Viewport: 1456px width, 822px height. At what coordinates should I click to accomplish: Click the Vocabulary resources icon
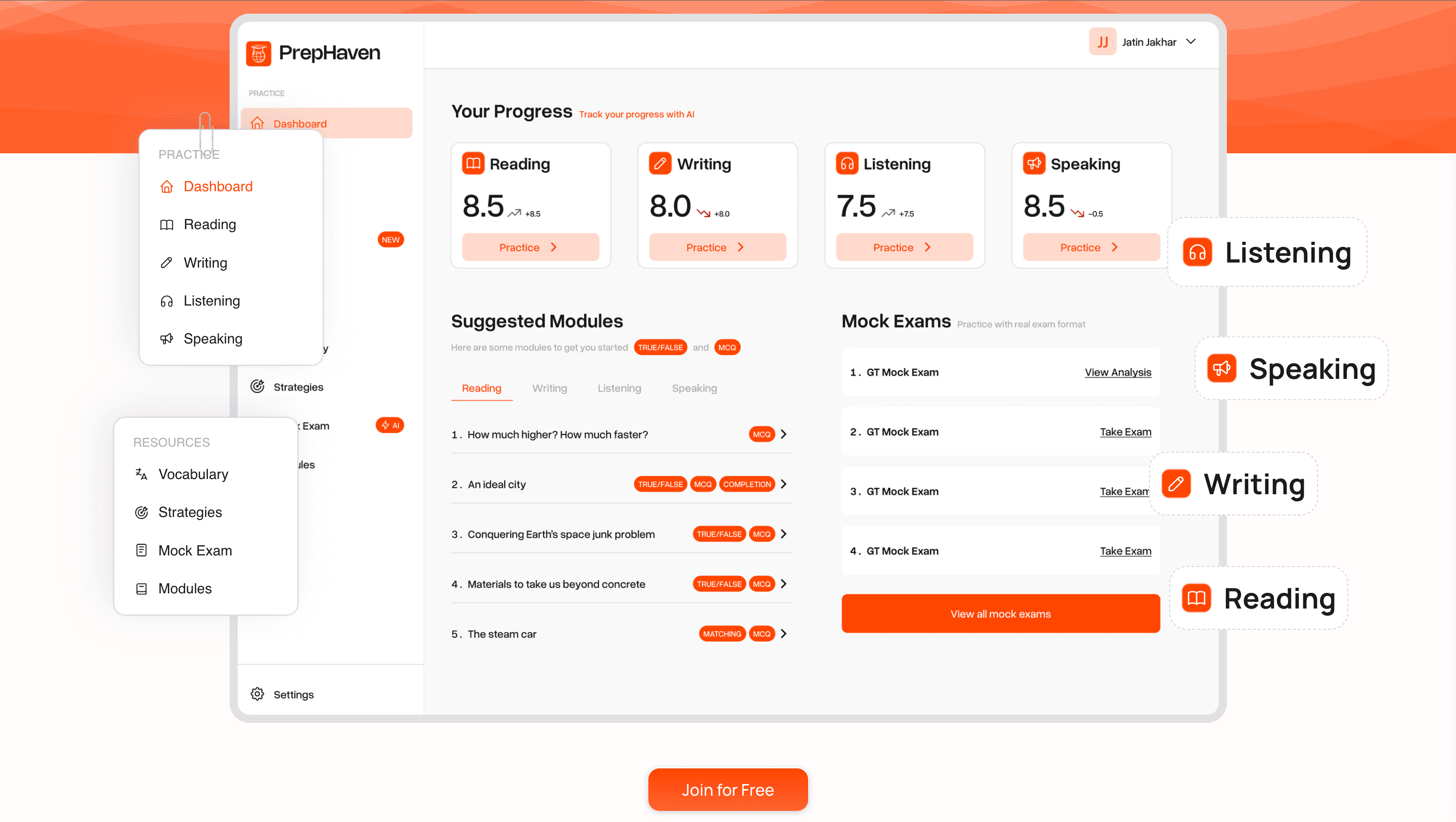[142, 473]
